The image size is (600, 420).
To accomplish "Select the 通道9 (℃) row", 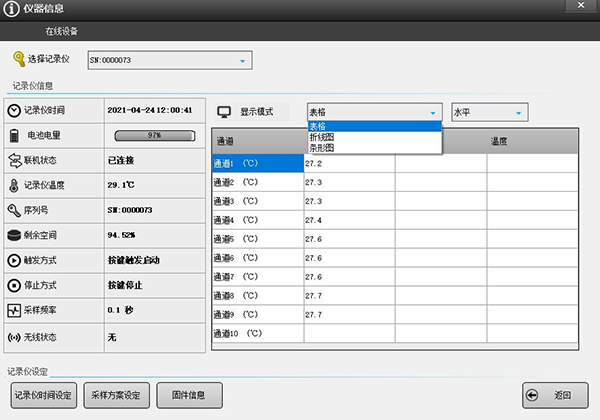I will click(395, 315).
